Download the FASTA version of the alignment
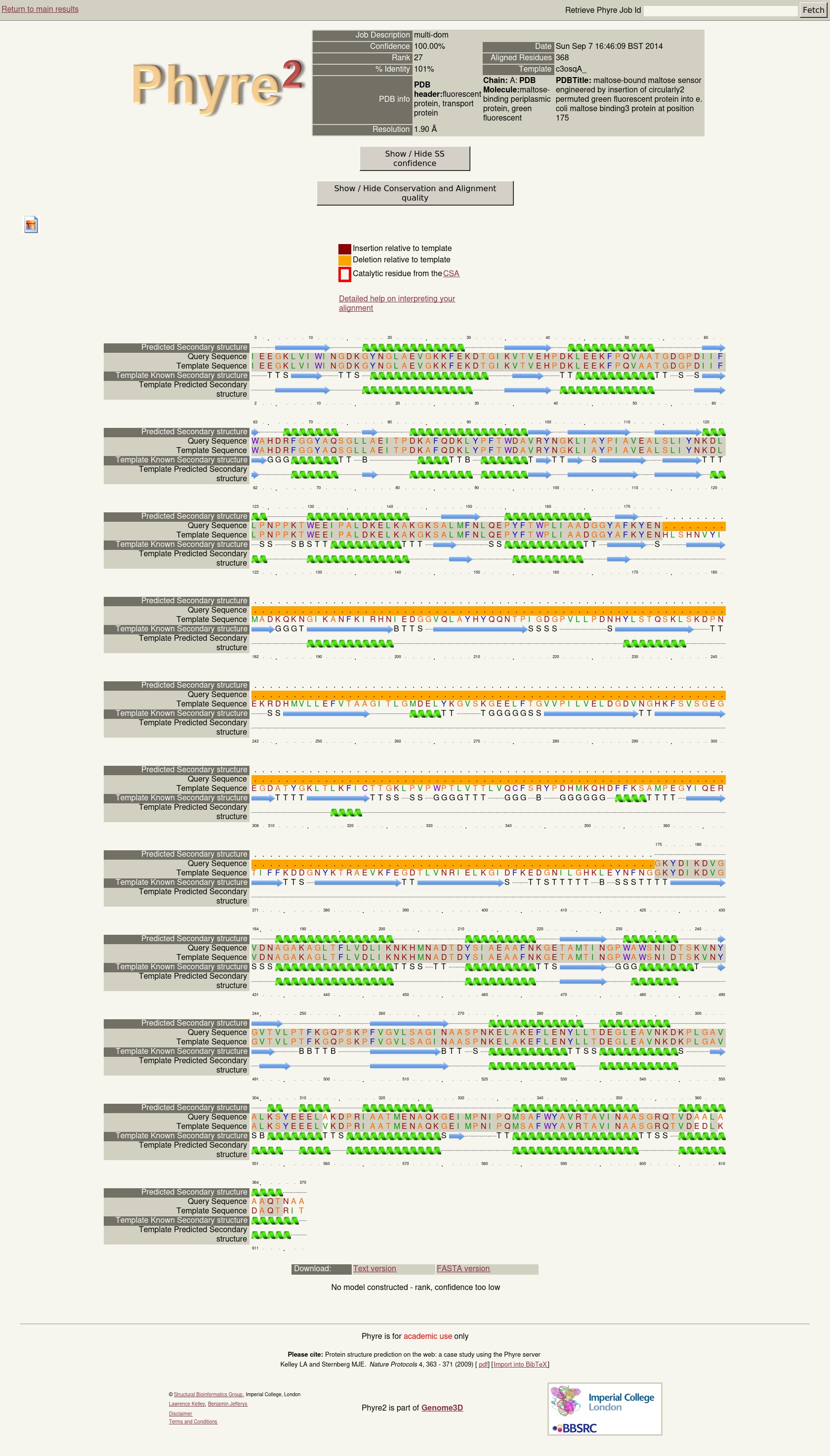The image size is (830, 1456). (463, 1268)
